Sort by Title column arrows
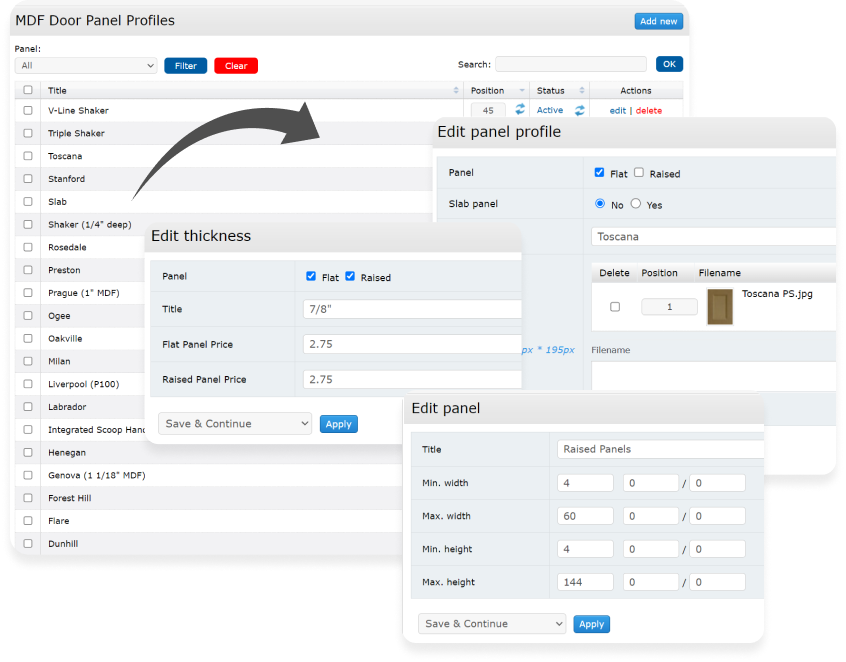 click(x=457, y=91)
